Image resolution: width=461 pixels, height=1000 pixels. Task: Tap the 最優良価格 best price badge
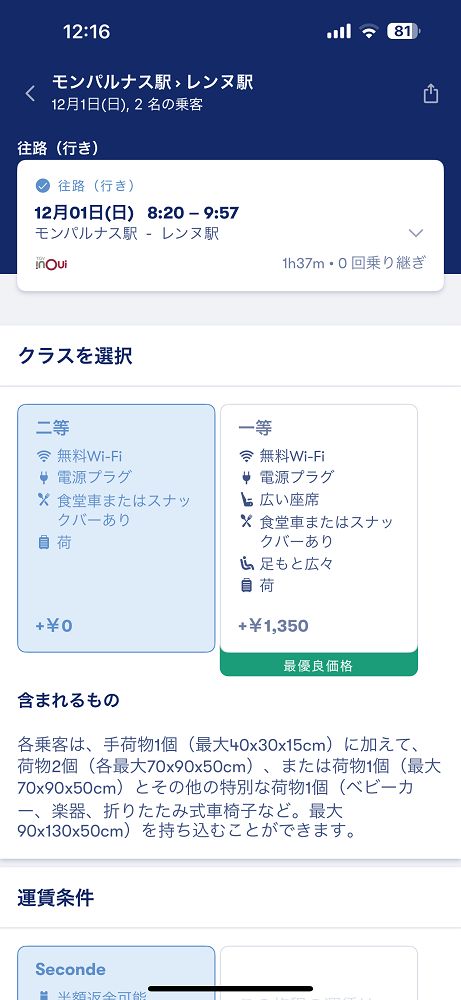coord(319,665)
